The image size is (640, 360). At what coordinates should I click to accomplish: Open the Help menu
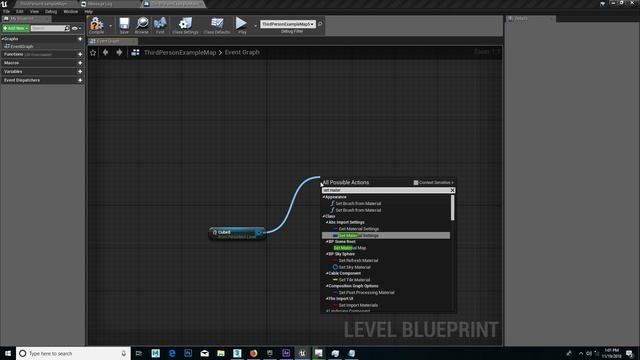coord(89,11)
